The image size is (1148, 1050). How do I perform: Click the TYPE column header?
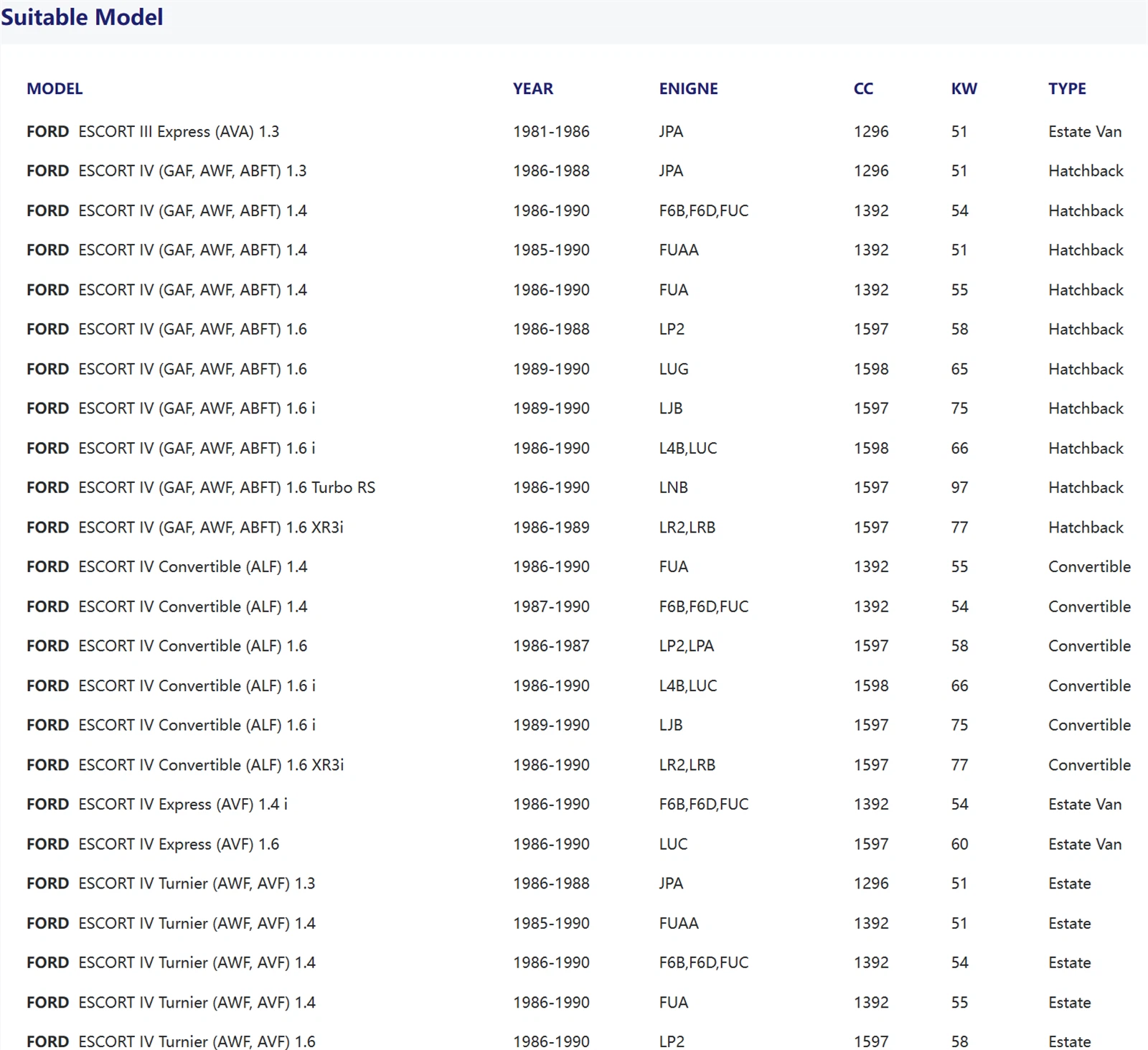pos(1067,88)
